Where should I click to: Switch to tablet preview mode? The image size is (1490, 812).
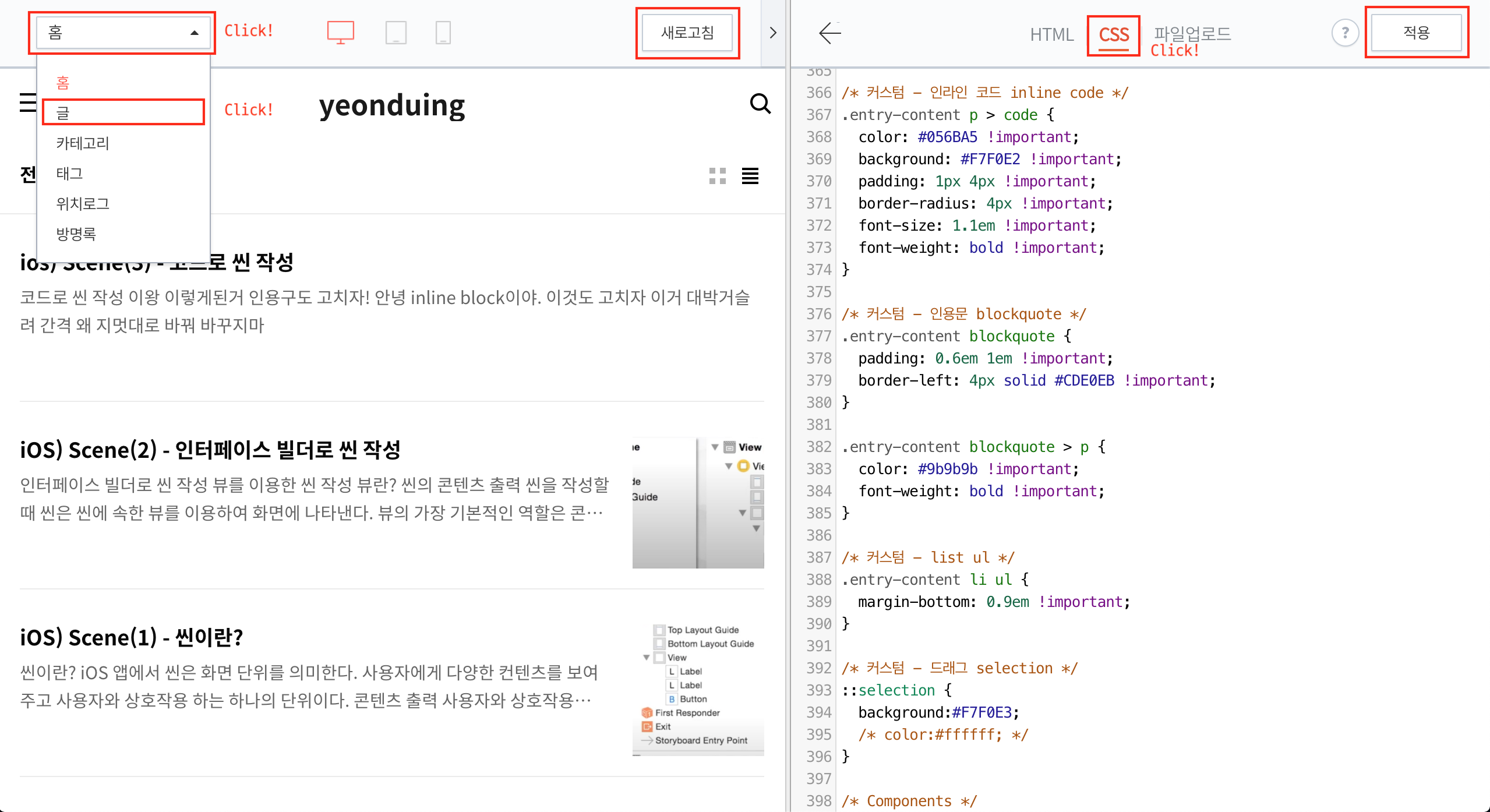tap(396, 32)
